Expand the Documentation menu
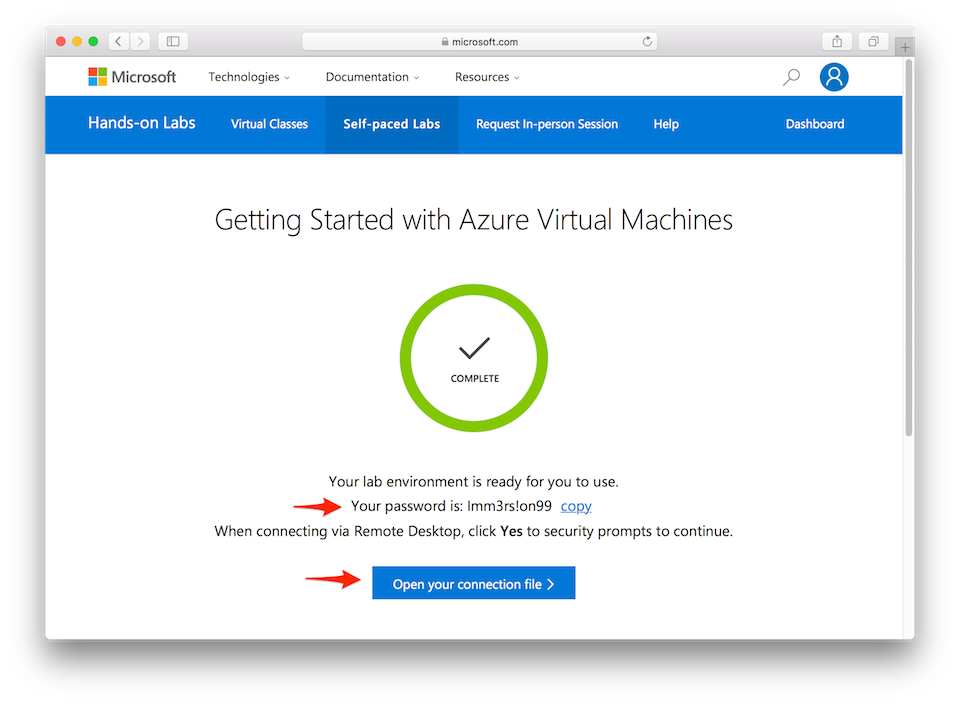This screenshot has height=704, width=960. point(371,77)
